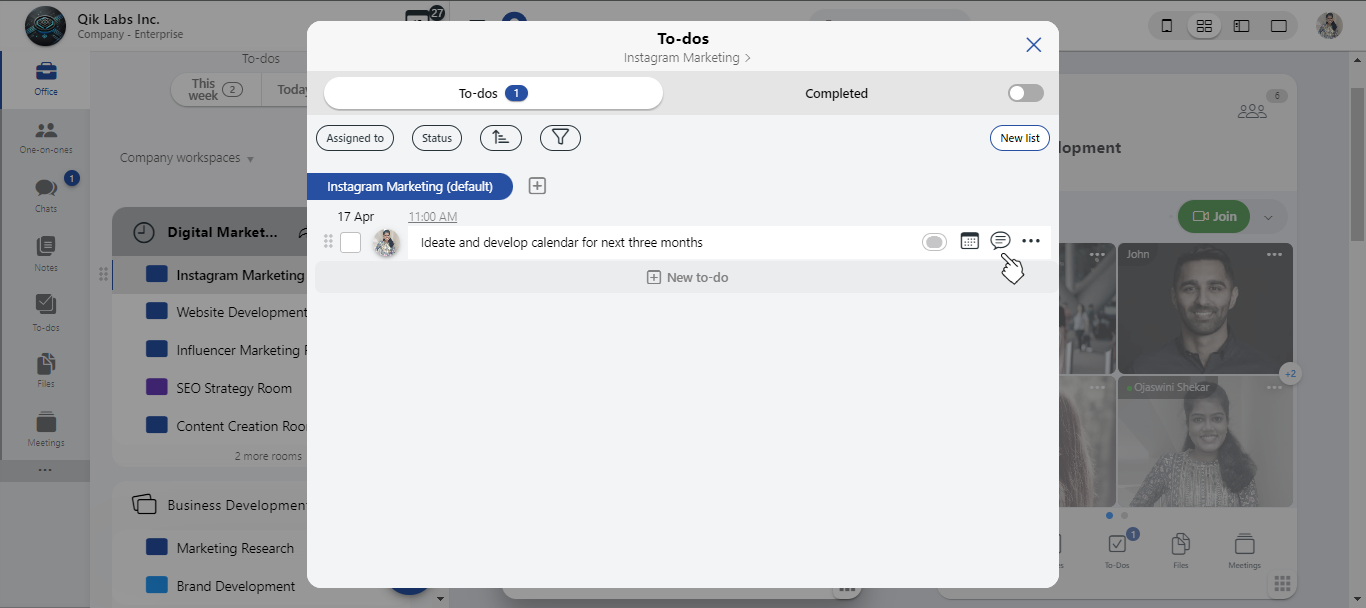
Task: Switch to the Completed tab
Action: [x=836, y=93]
